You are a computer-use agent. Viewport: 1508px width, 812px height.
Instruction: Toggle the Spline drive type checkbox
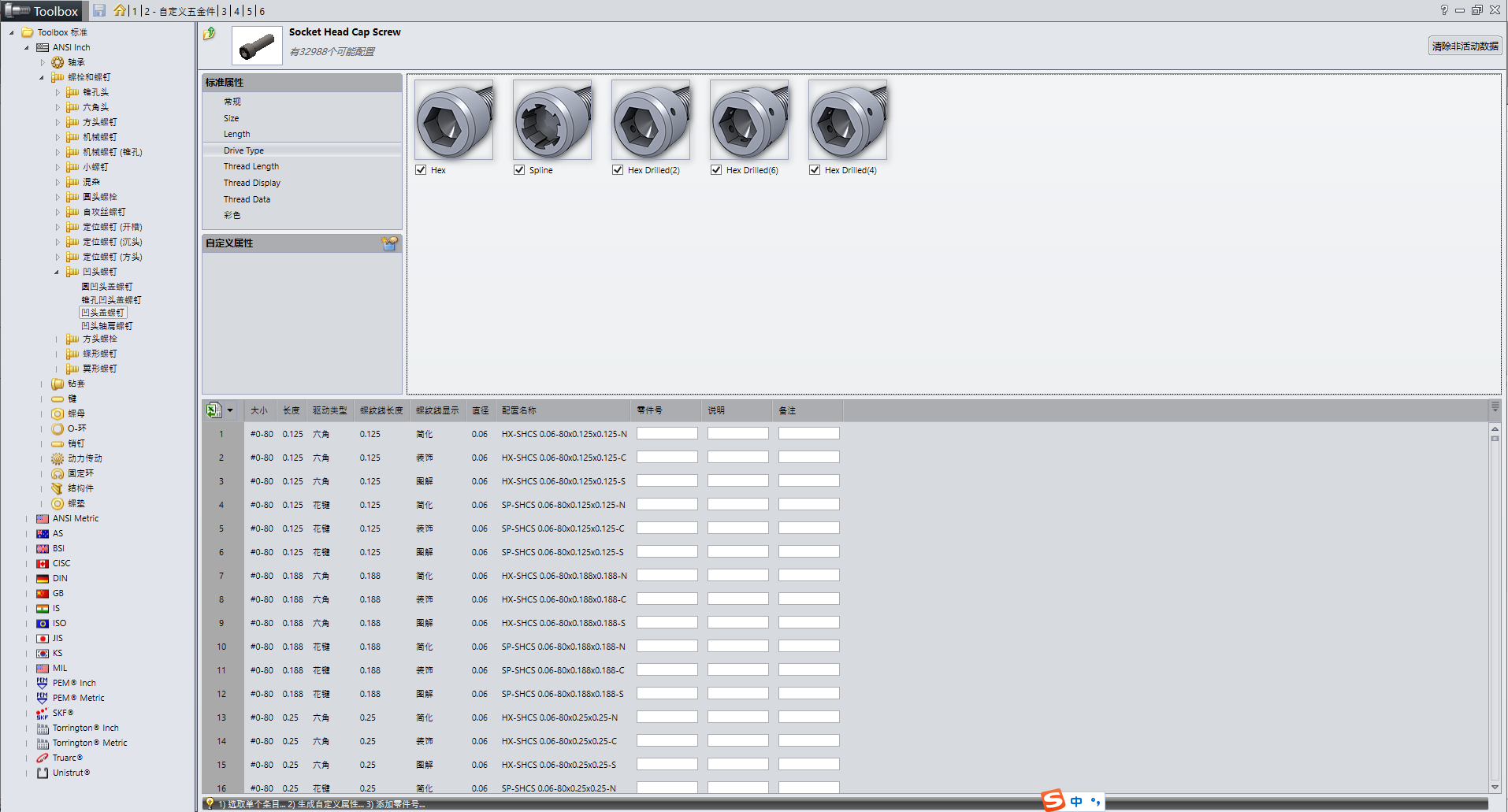pyautogui.click(x=519, y=170)
